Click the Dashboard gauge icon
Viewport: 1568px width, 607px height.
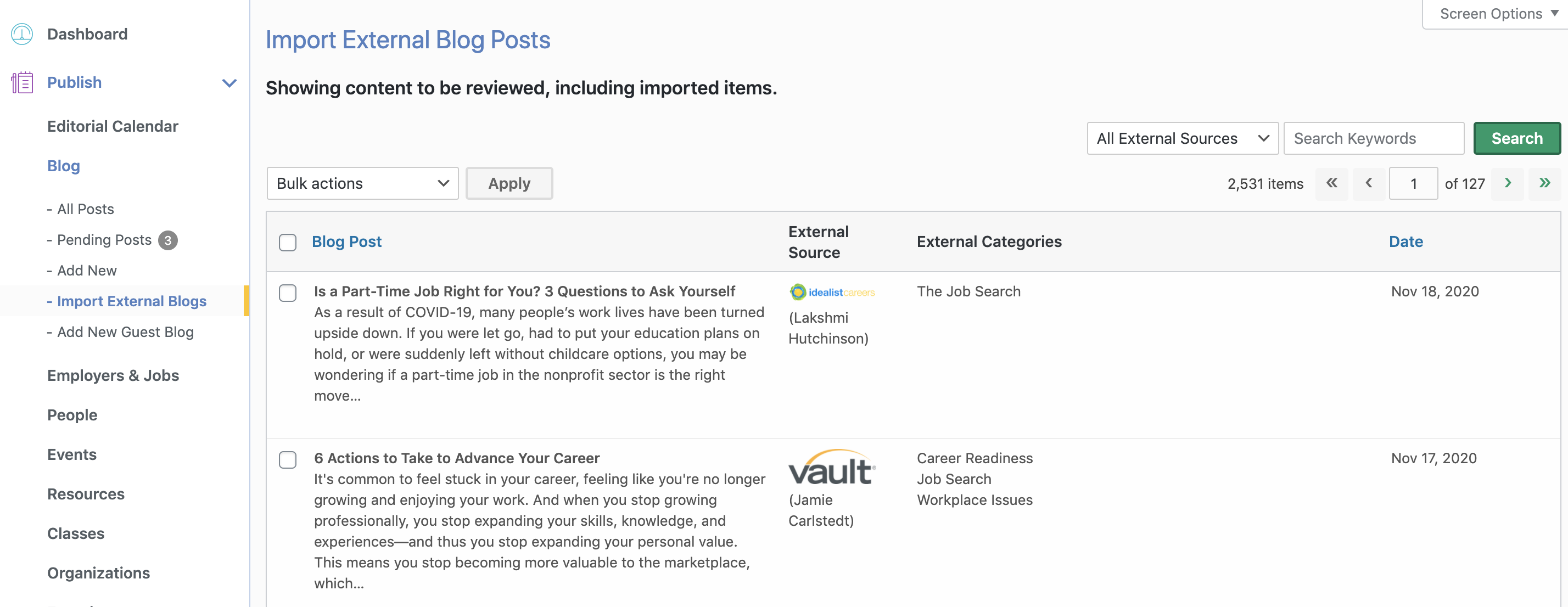click(22, 34)
